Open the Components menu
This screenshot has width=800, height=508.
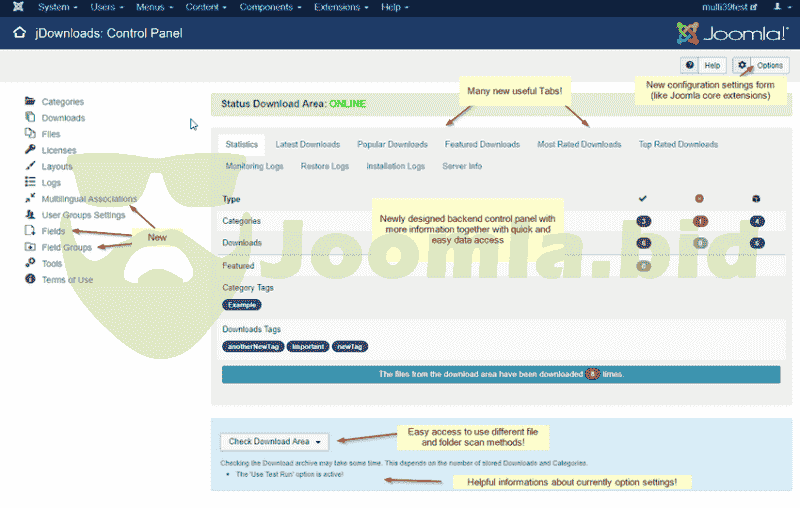click(x=269, y=7)
